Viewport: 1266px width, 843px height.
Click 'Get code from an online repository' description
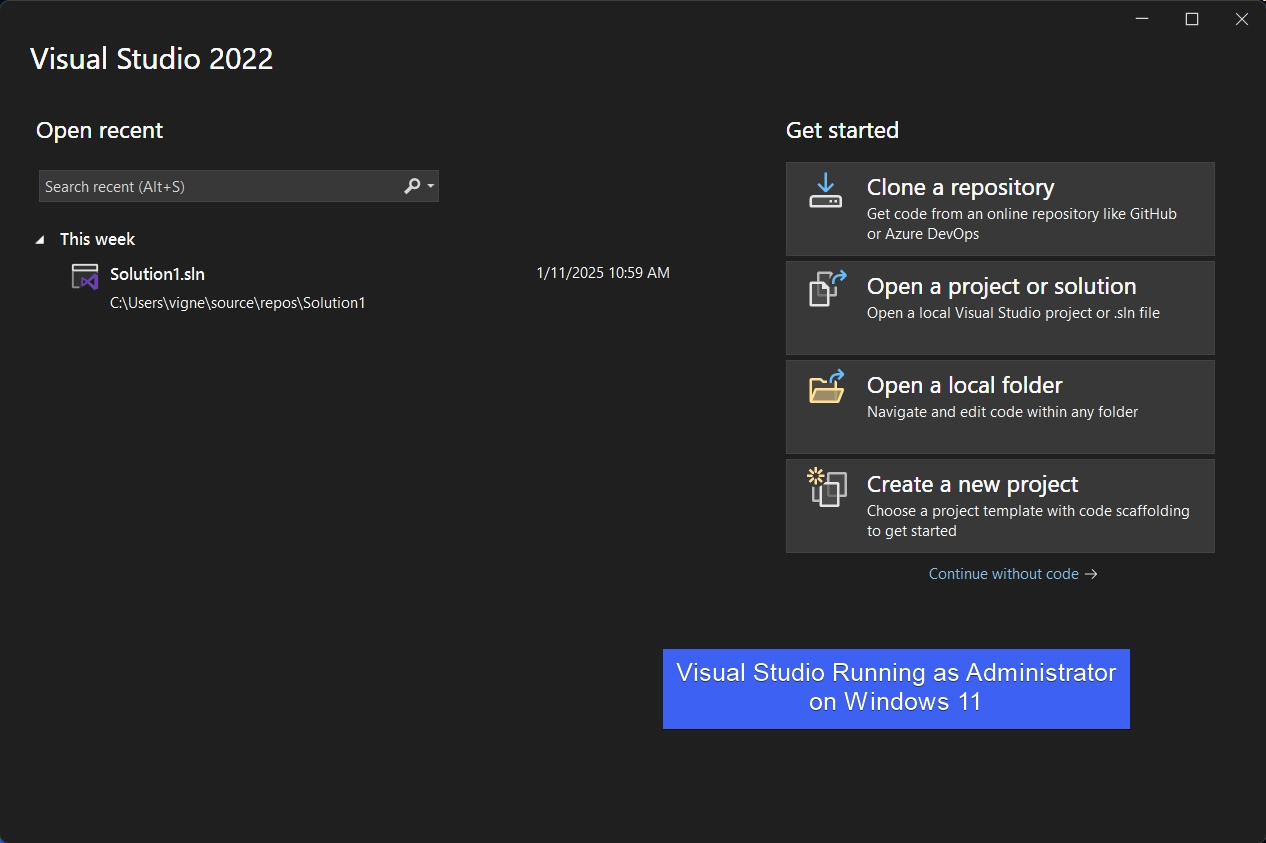(1022, 224)
